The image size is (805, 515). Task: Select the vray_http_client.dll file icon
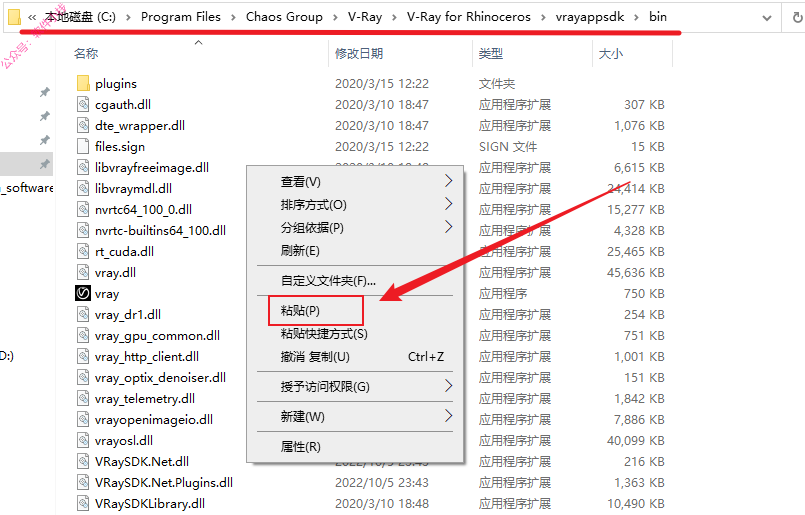coord(83,356)
